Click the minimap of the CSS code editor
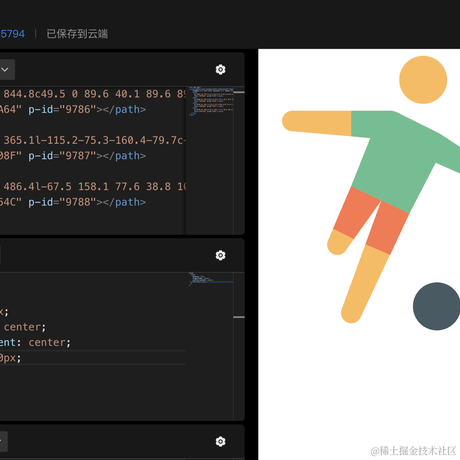 (x=211, y=279)
